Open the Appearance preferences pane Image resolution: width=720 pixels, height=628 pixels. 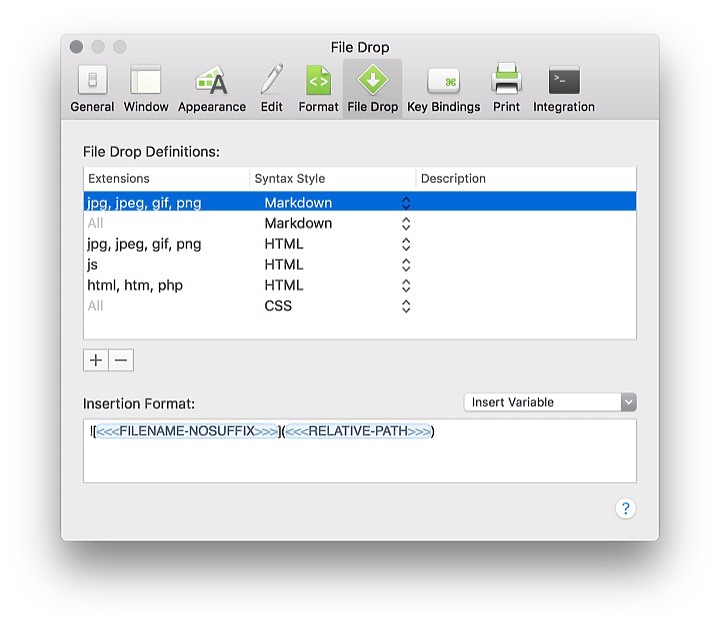(212, 89)
